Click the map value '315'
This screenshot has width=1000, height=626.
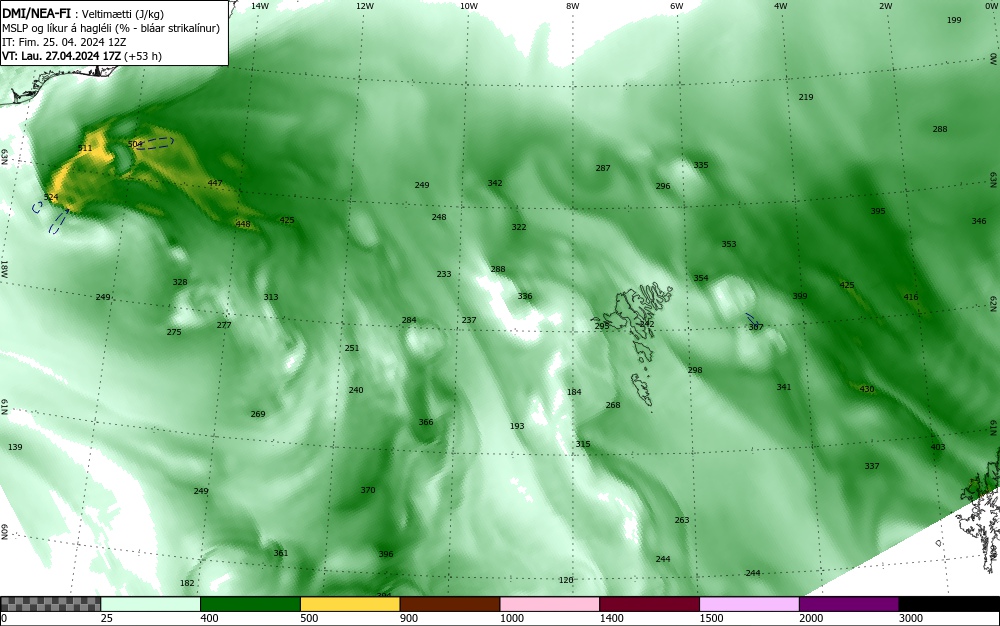click(x=583, y=444)
